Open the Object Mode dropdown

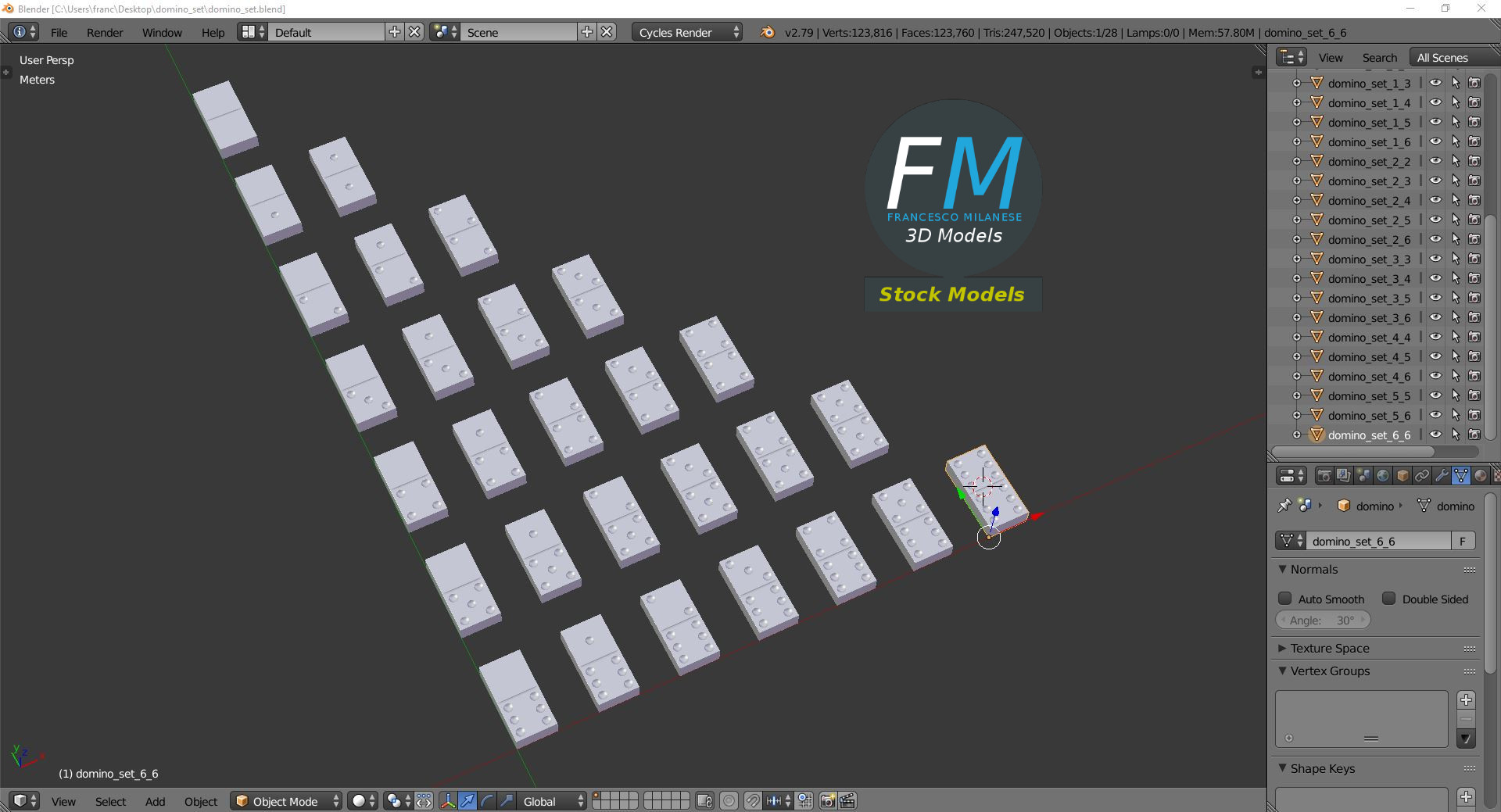[285, 801]
